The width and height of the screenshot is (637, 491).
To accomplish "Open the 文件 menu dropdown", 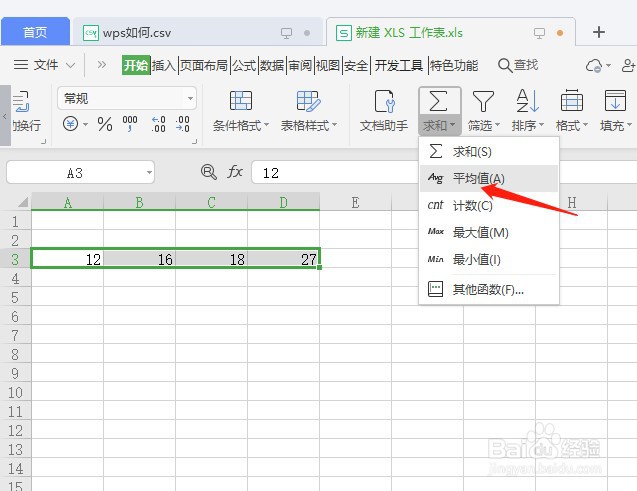I will click(x=44, y=65).
